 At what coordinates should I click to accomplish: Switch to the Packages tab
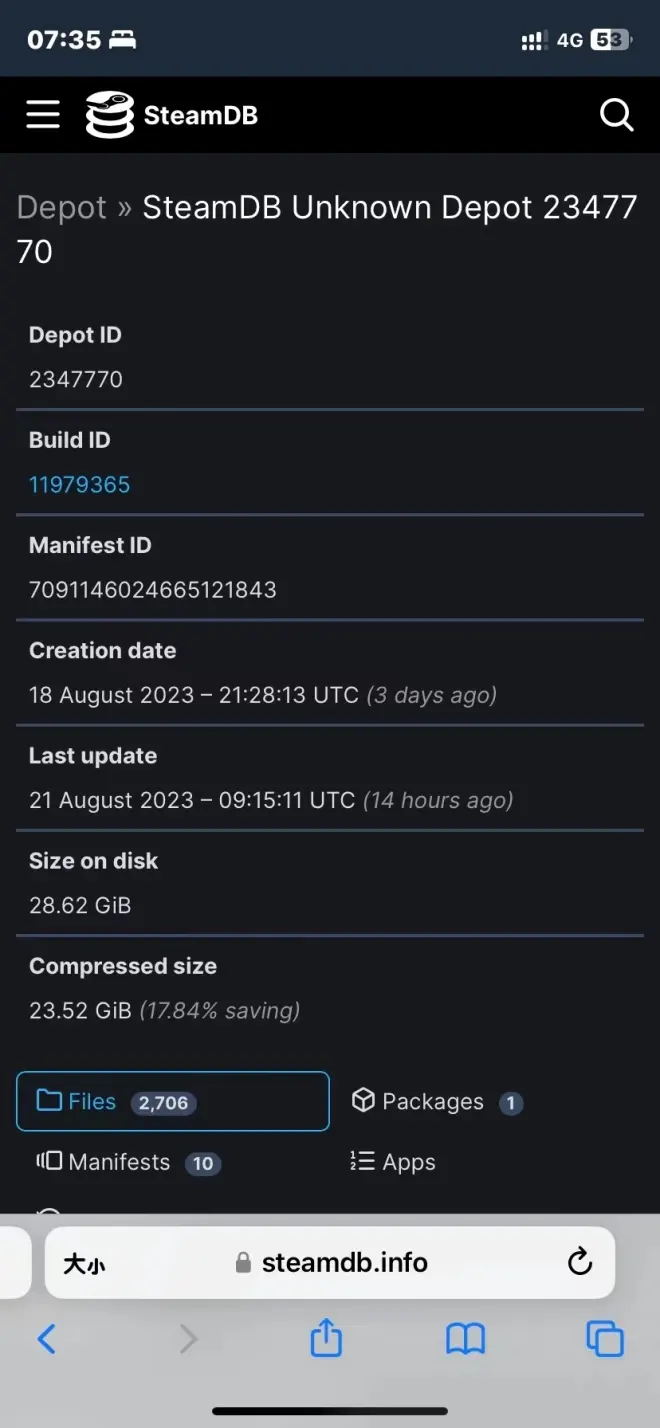[436, 1102]
